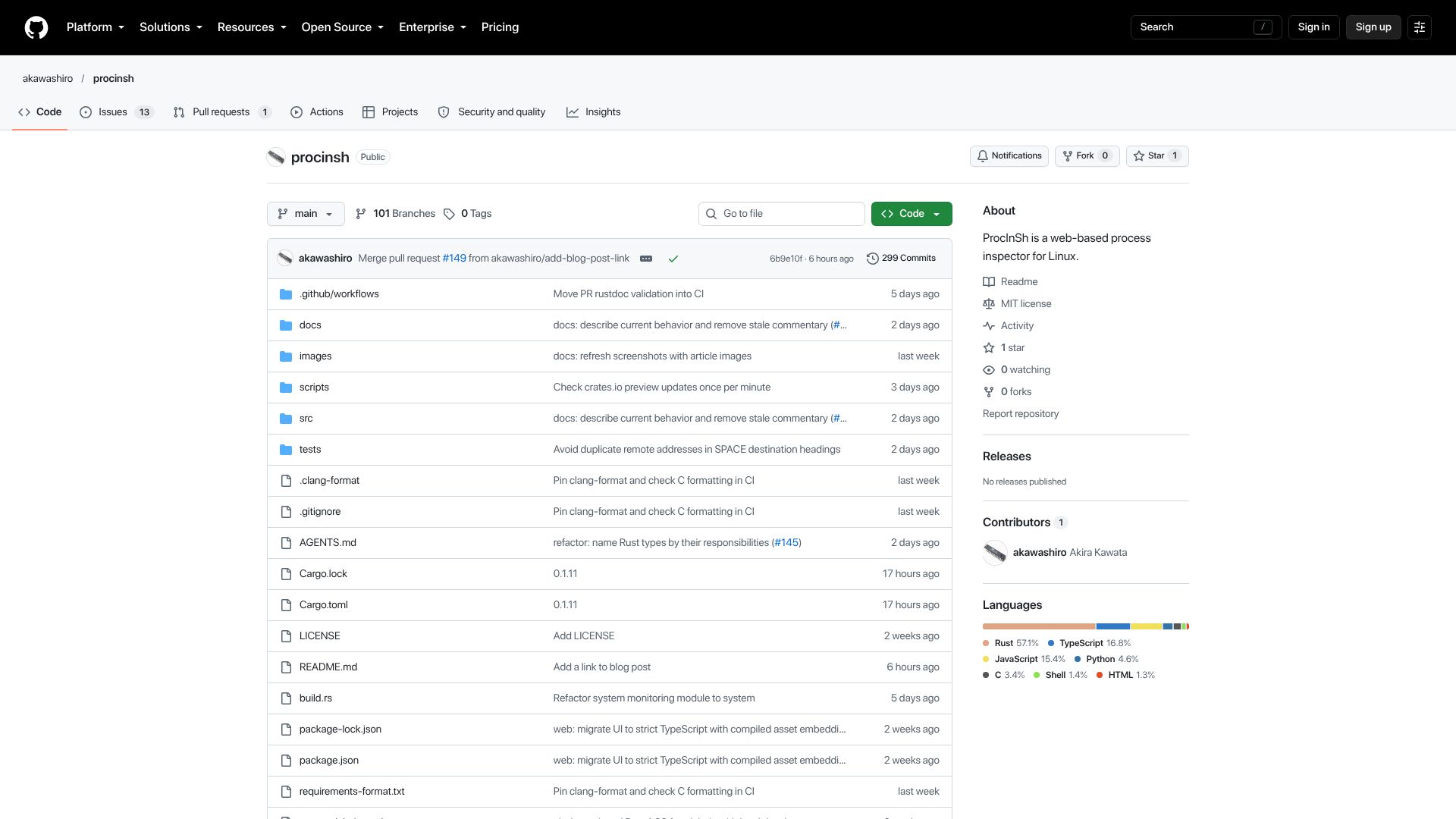Click the star icon in Star button
This screenshot has width=1456, height=819.
coord(1139,156)
